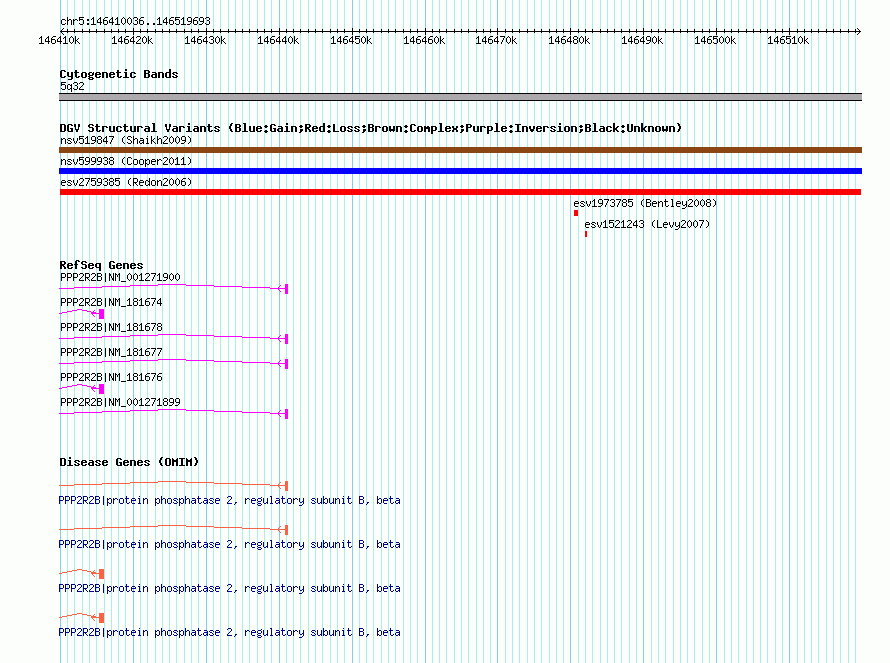The height and width of the screenshot is (663, 890).
Task: Click the third (short) orange OMIM exon block
Action: coord(101,574)
